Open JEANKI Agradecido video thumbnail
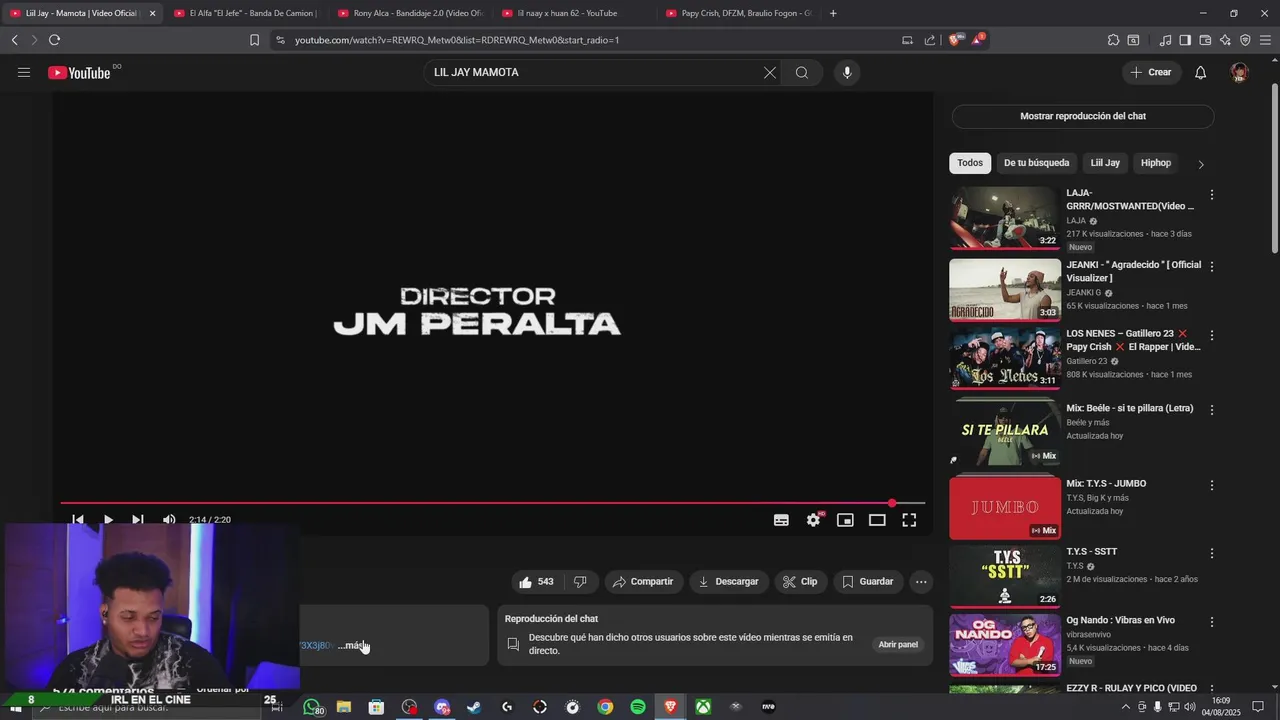This screenshot has width=1280, height=720. (1005, 290)
